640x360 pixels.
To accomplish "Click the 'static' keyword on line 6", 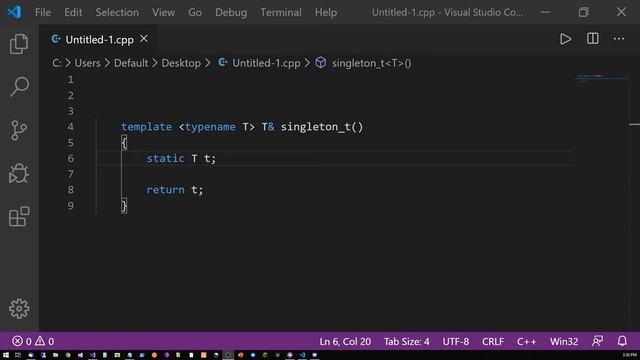I will [165, 158].
